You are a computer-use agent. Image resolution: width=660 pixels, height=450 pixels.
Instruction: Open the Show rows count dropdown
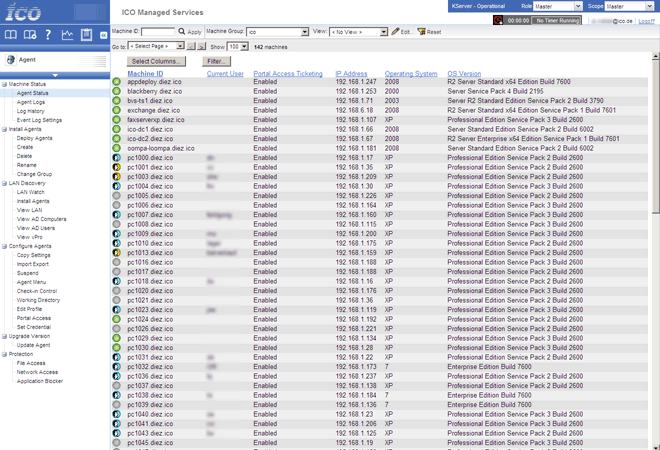click(238, 47)
